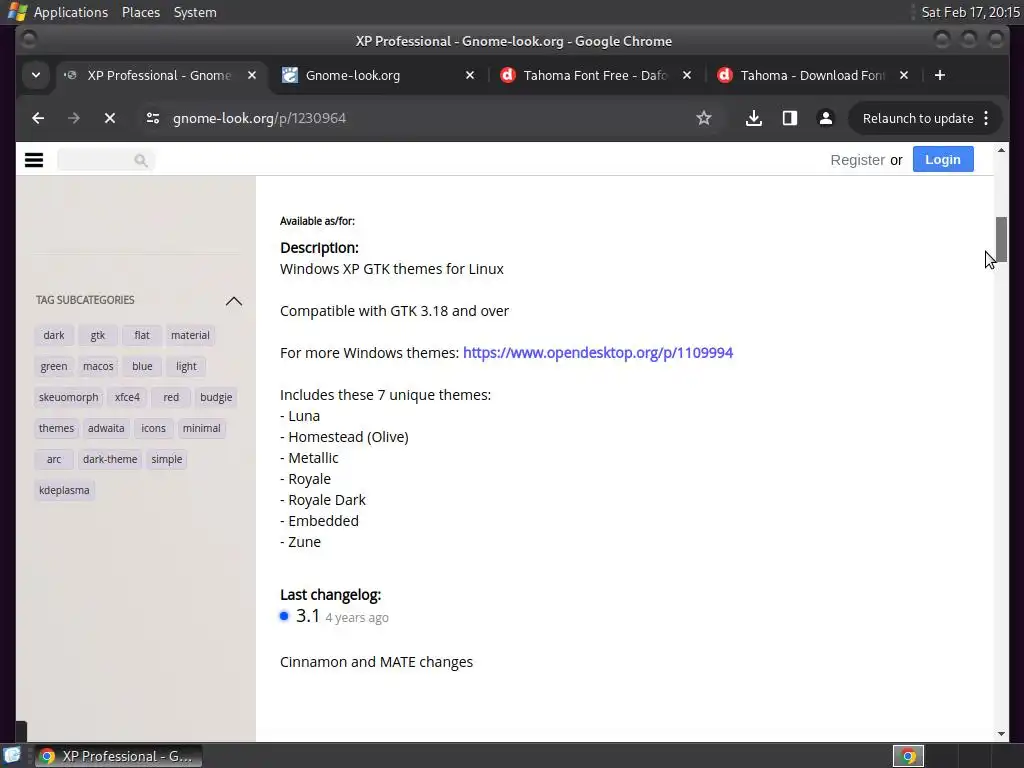Go back to the previous page
The height and width of the screenshot is (768, 1024).
pyautogui.click(x=38, y=118)
